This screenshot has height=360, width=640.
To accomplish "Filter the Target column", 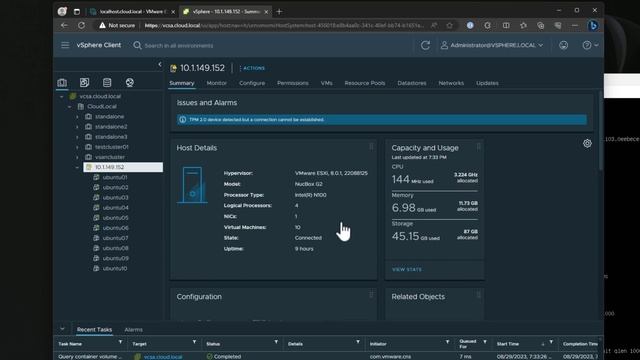I will pyautogui.click(x=194, y=342).
